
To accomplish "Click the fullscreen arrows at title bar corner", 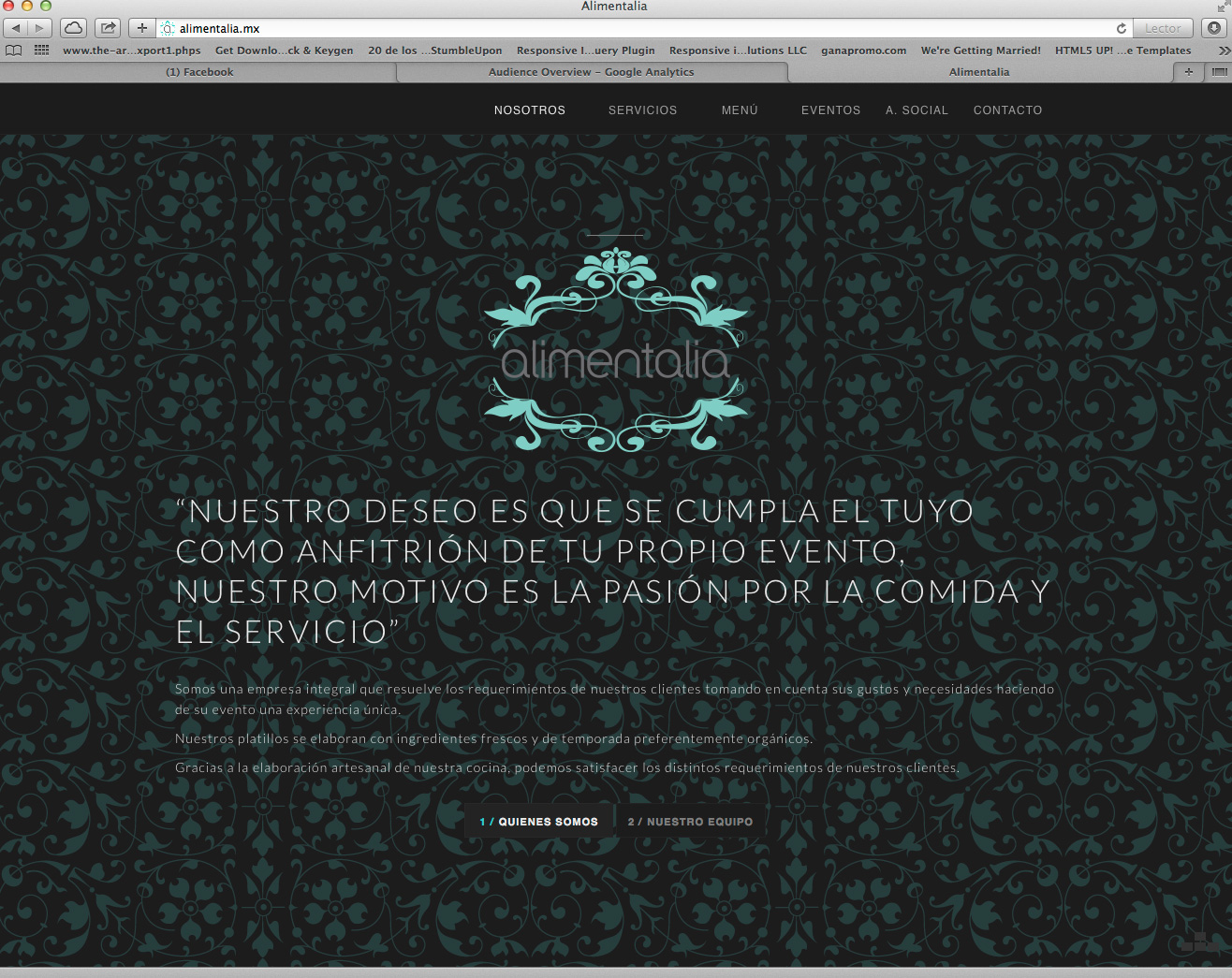I will click(x=1222, y=7).
